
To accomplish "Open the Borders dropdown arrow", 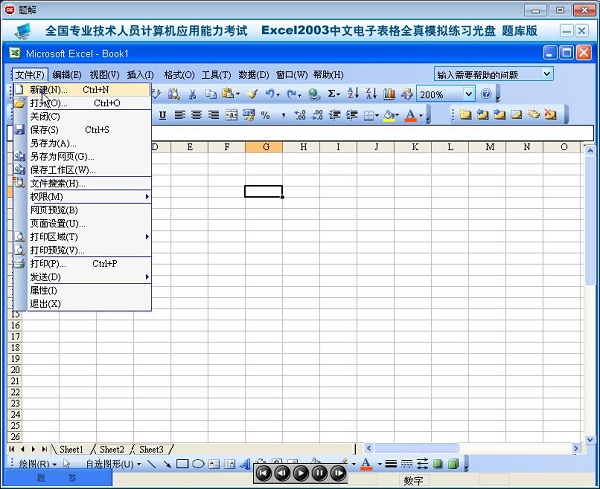I will point(377,115).
